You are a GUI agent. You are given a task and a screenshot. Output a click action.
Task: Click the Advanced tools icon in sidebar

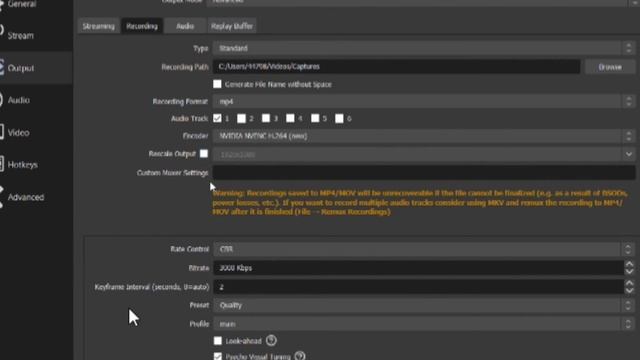click(x=1, y=197)
